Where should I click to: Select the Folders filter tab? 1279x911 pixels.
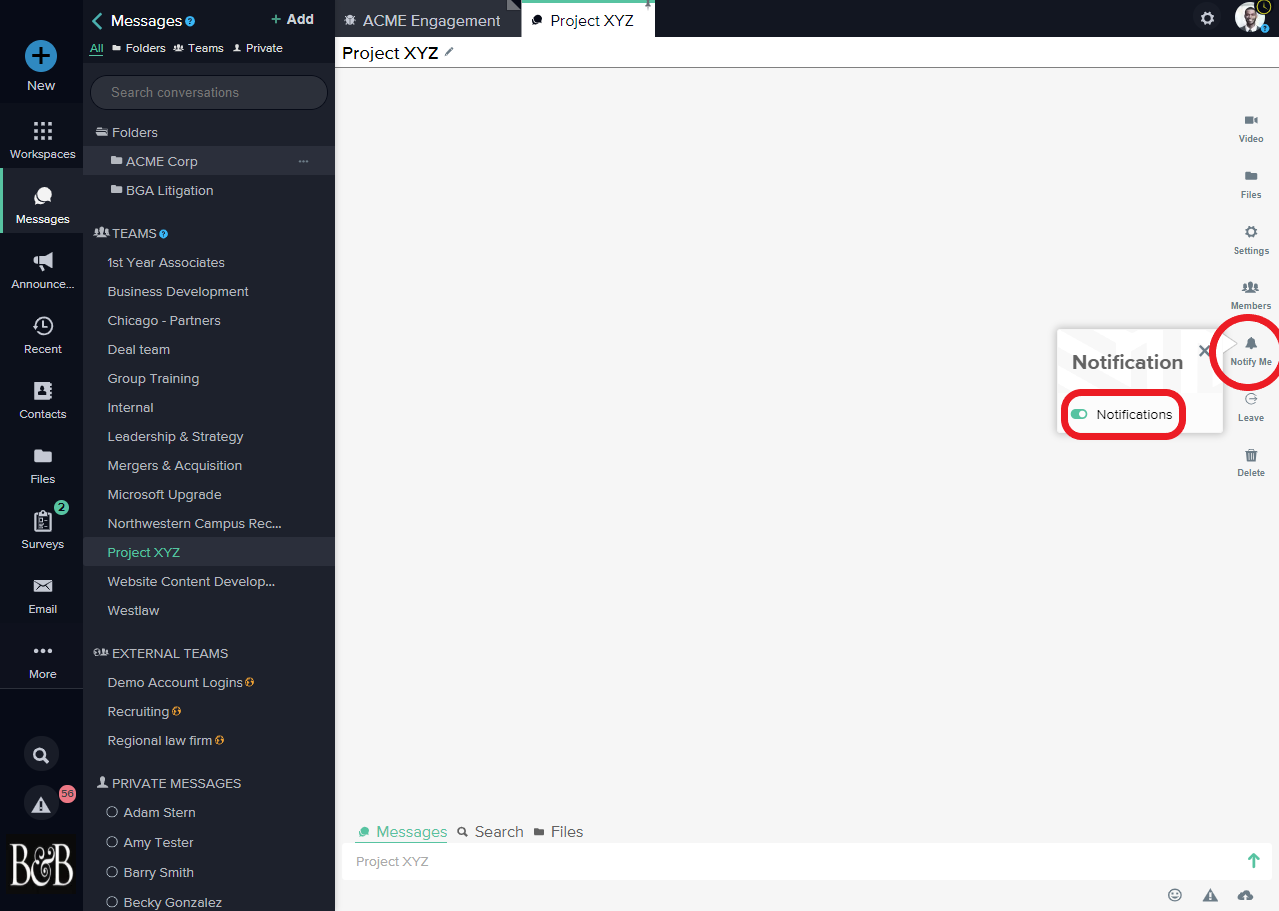(139, 48)
